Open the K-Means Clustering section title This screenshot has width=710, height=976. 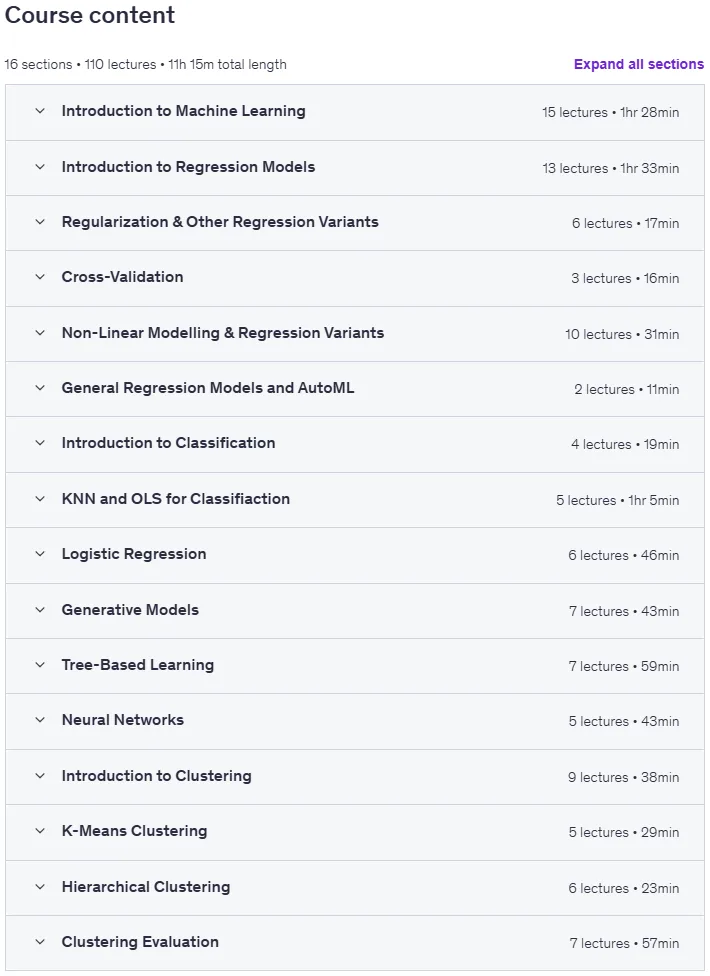point(134,831)
